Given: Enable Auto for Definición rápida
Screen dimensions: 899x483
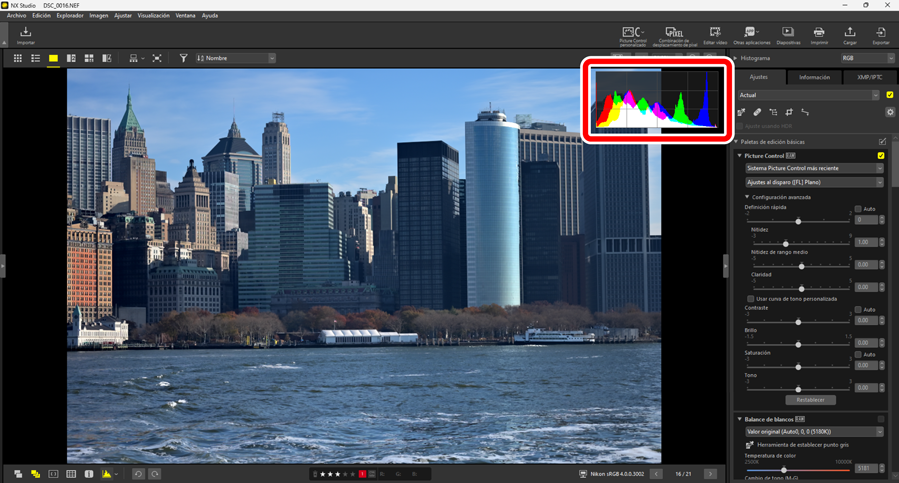Looking at the screenshot, I should tap(858, 209).
